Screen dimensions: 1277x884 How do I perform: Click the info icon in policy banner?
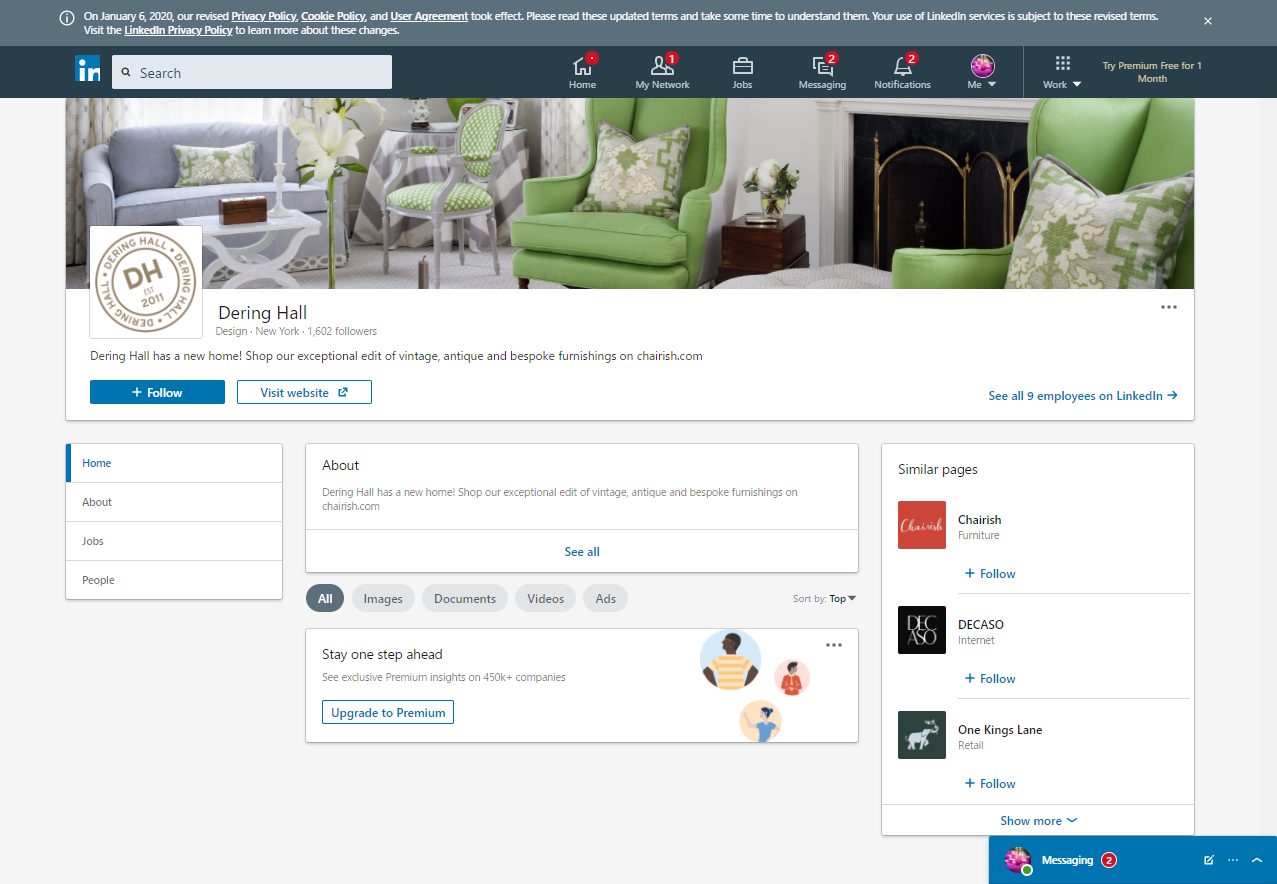click(x=67, y=18)
